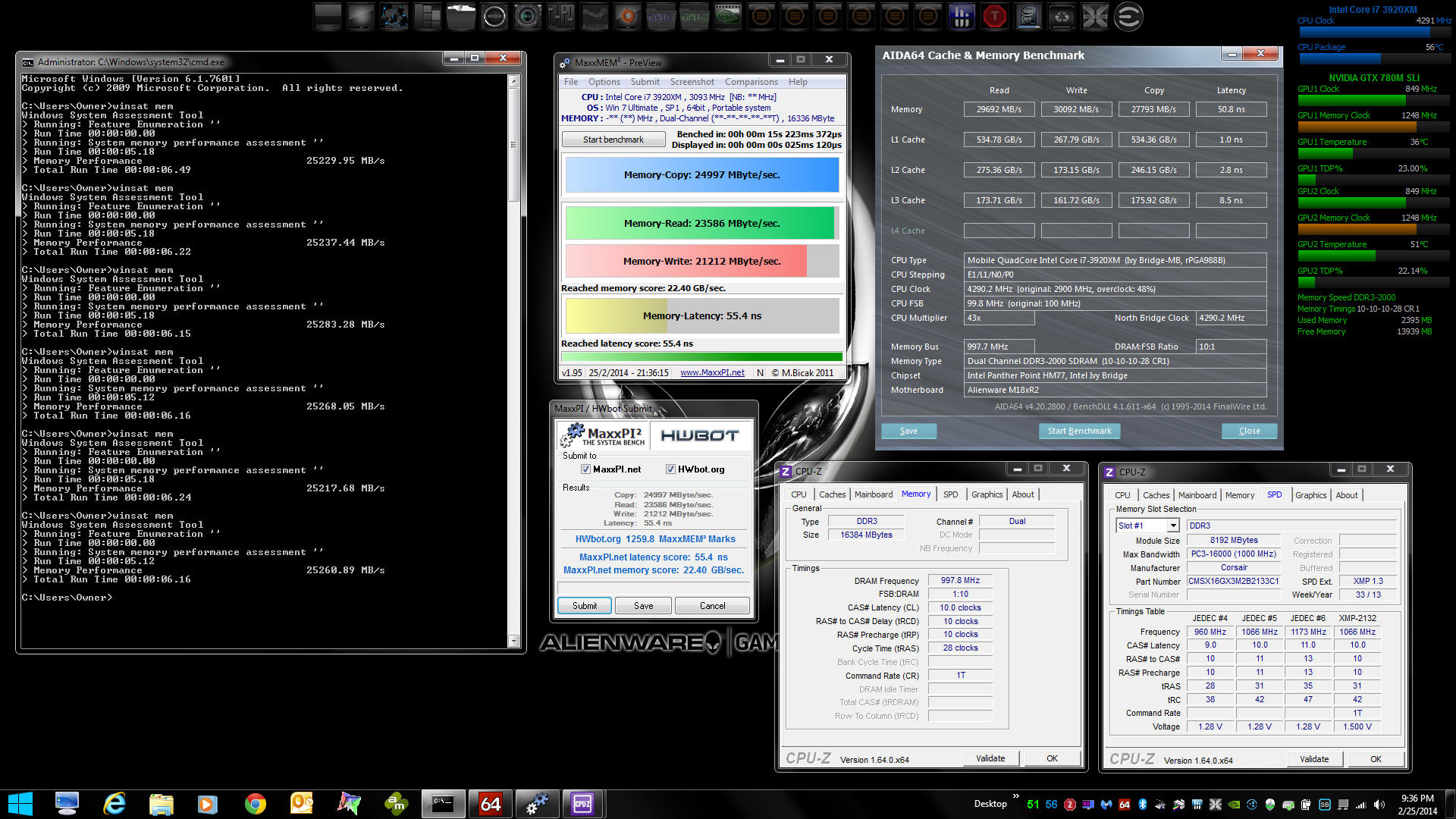This screenshot has width=1456, height=819.
Task: Click the Bluetooth tray icon
Action: 1143,805
